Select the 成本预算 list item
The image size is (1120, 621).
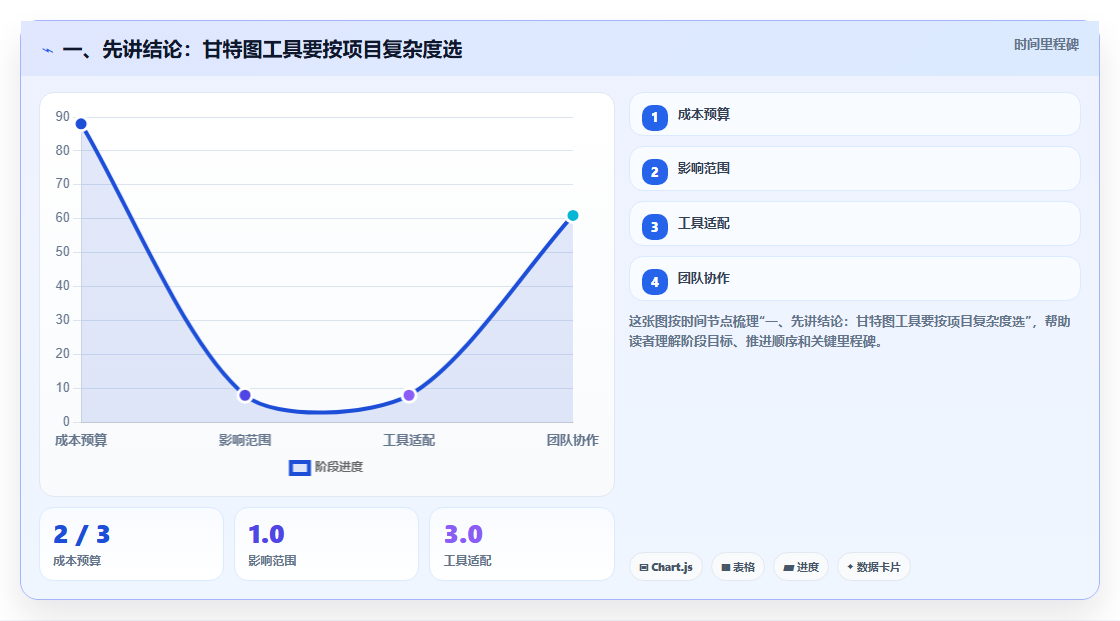854,114
